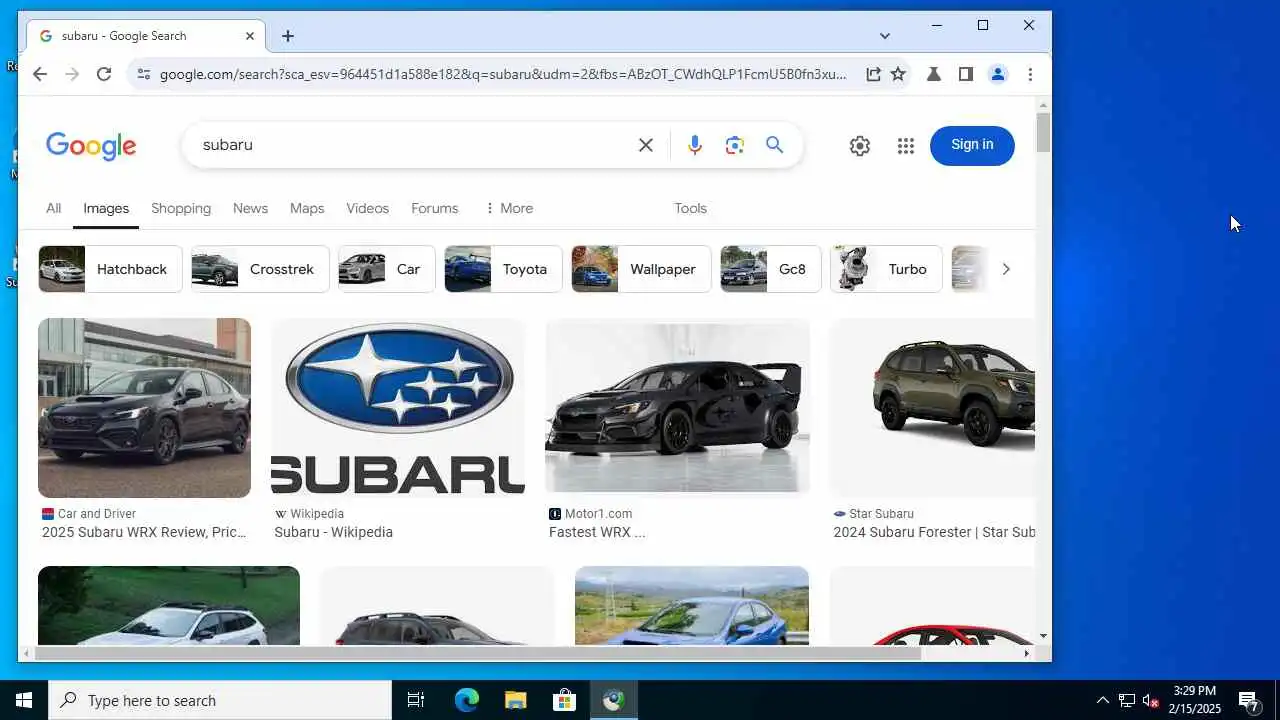Open the white Subaru wagon image
This screenshot has width=1280, height=720.
click(169, 606)
